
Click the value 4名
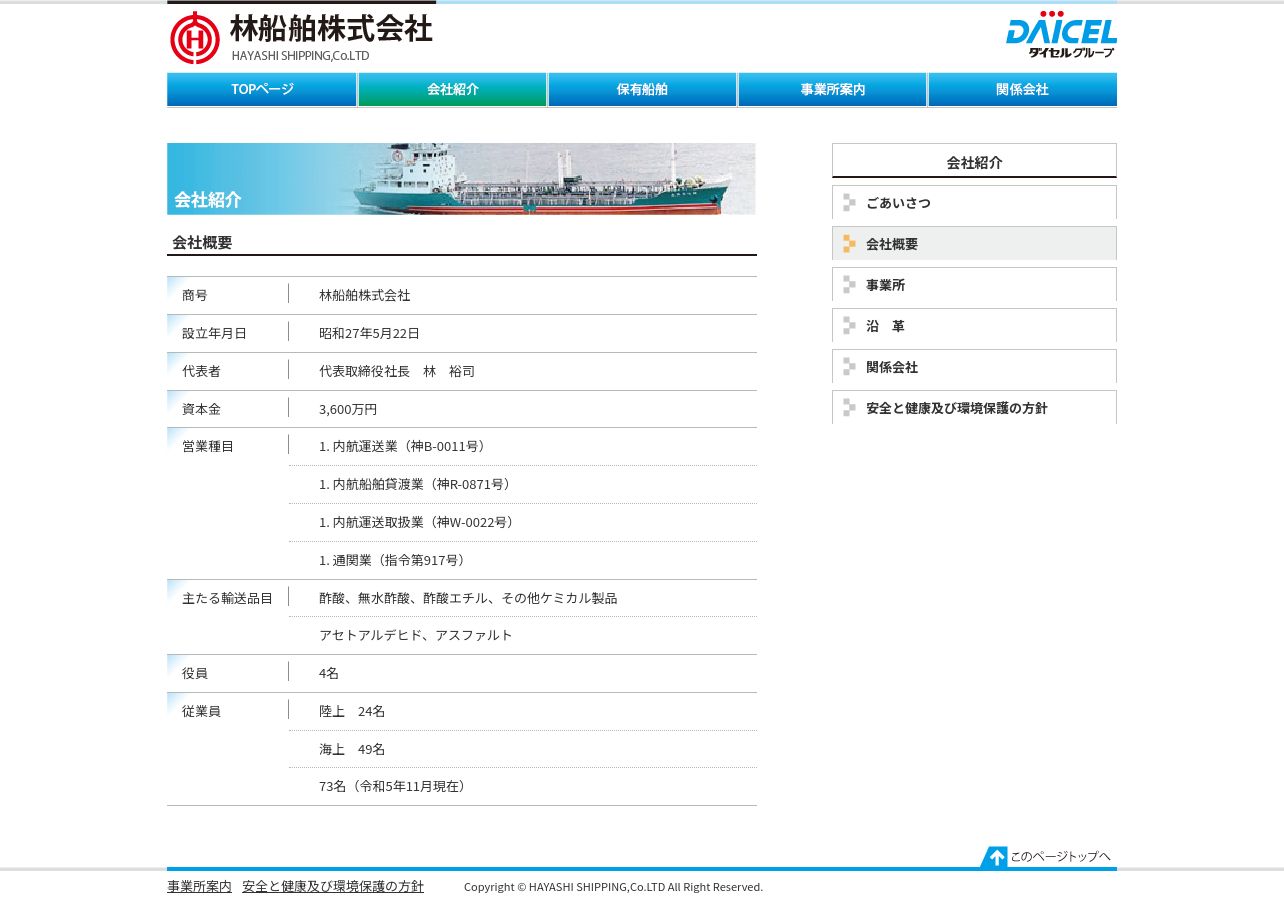pyautogui.click(x=329, y=673)
